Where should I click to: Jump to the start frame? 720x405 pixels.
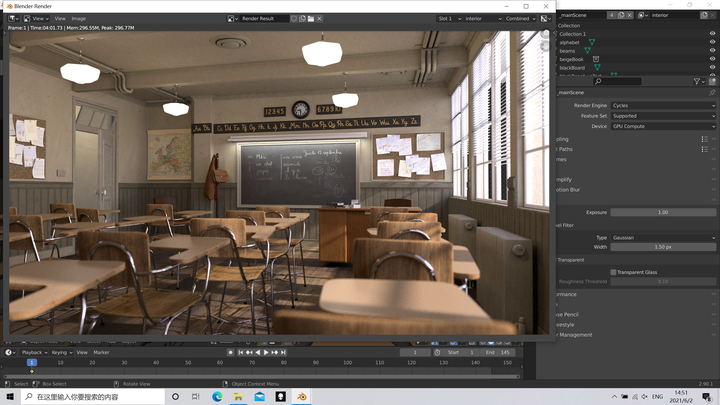[x=241, y=353]
